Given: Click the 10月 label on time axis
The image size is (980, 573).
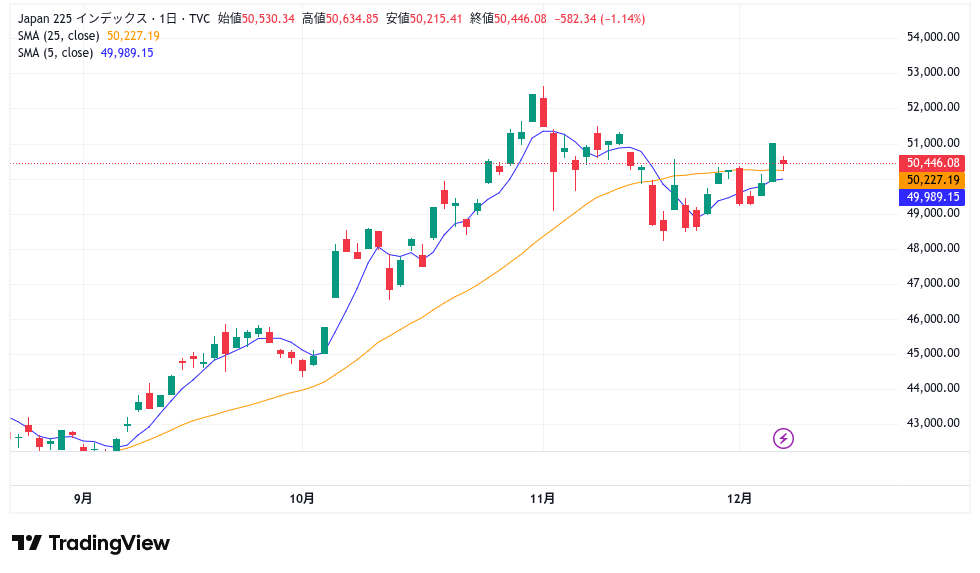Looking at the screenshot, I should click(302, 497).
